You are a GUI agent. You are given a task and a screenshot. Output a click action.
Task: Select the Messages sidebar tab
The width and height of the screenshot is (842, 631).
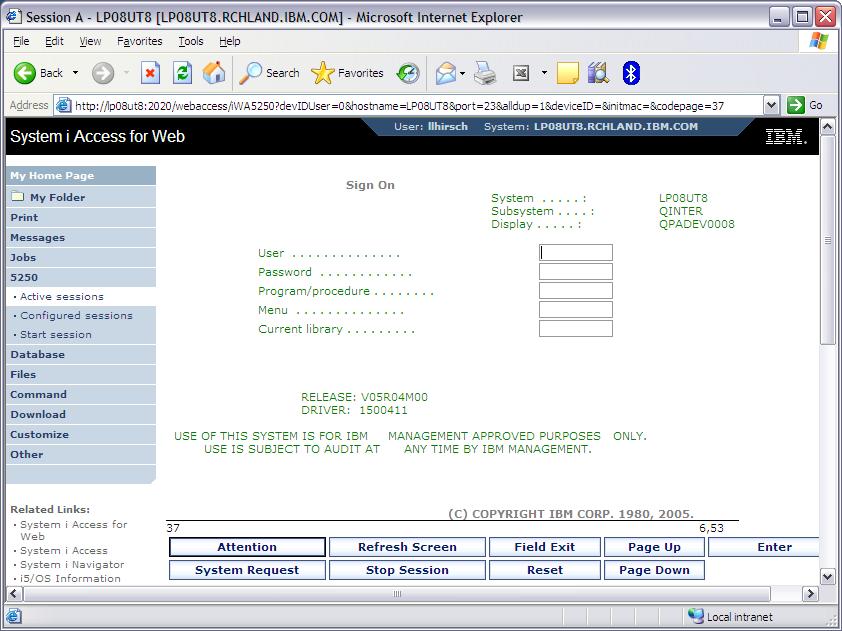(x=81, y=237)
